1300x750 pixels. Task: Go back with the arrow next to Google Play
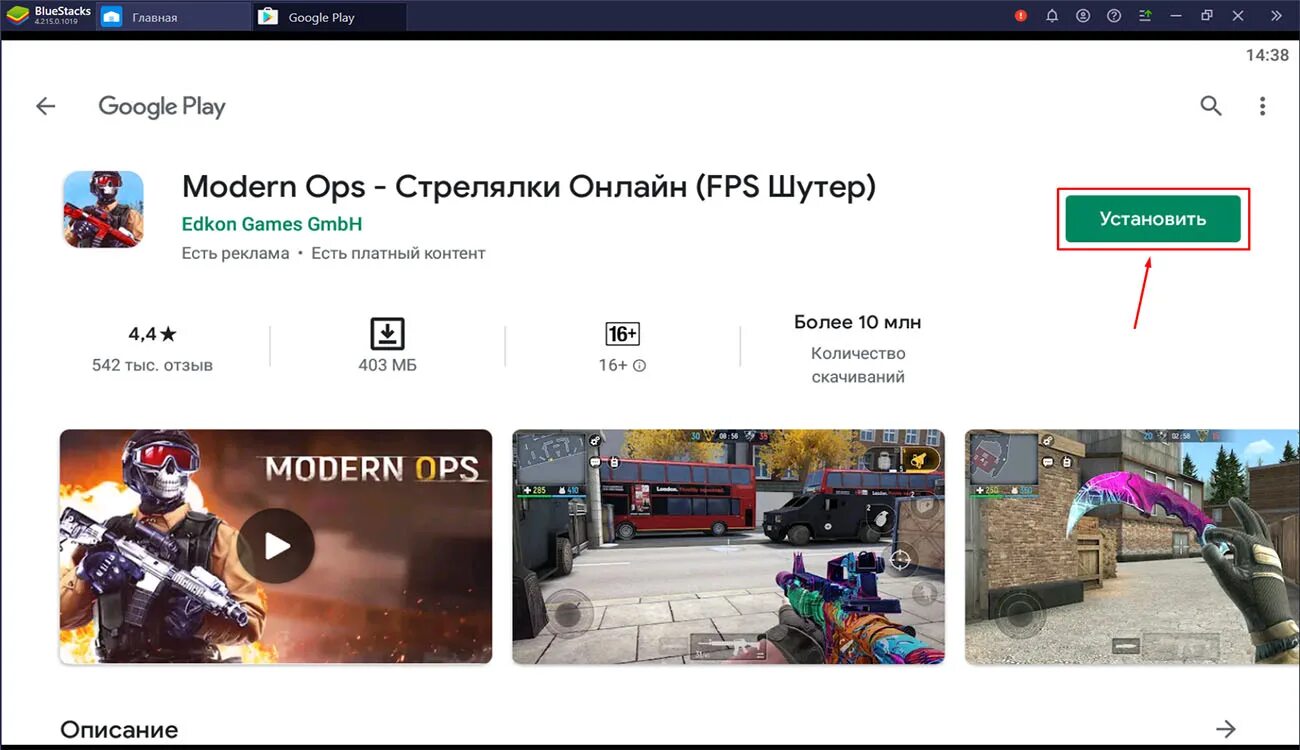(46, 106)
